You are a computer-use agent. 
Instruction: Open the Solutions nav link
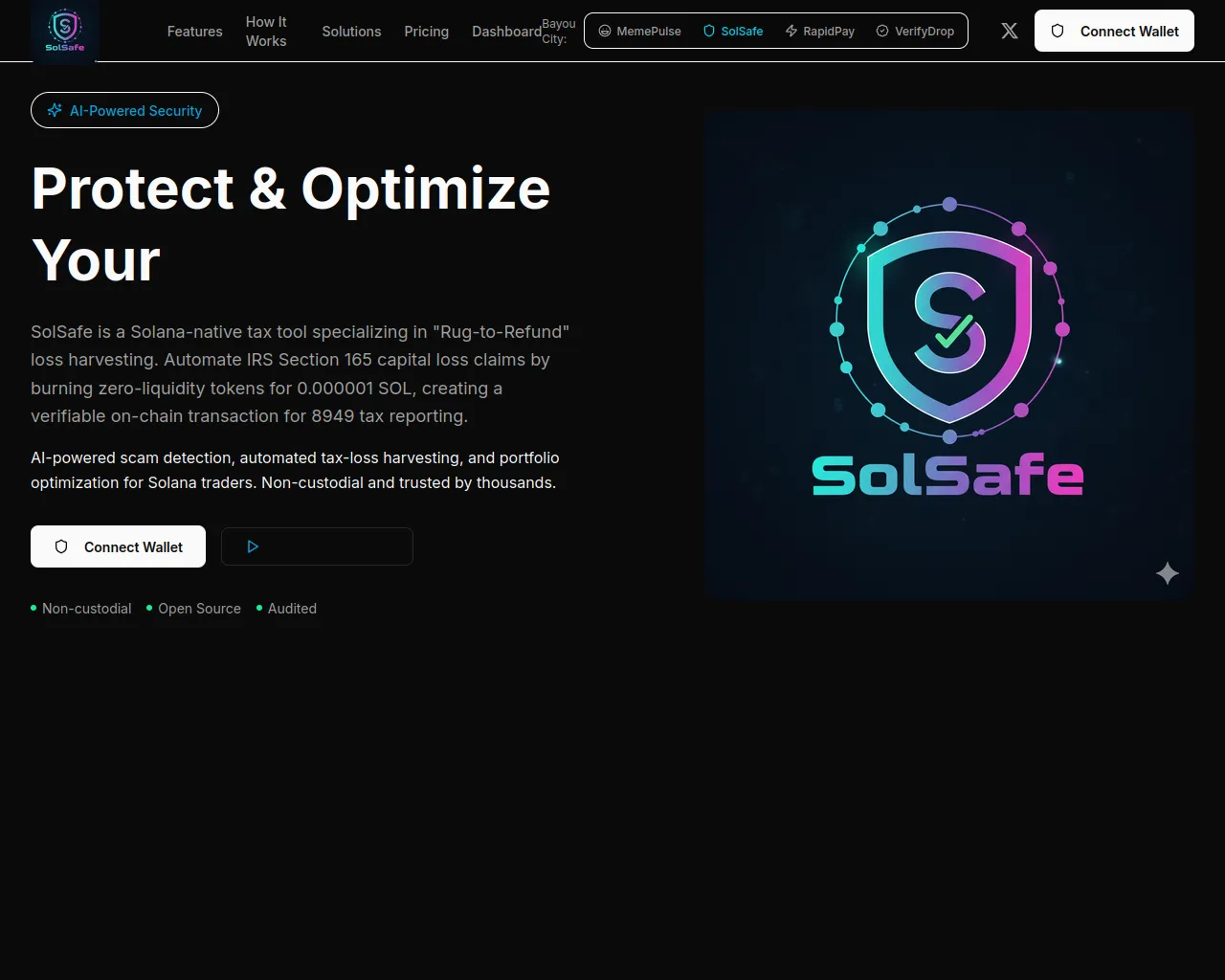351,32
